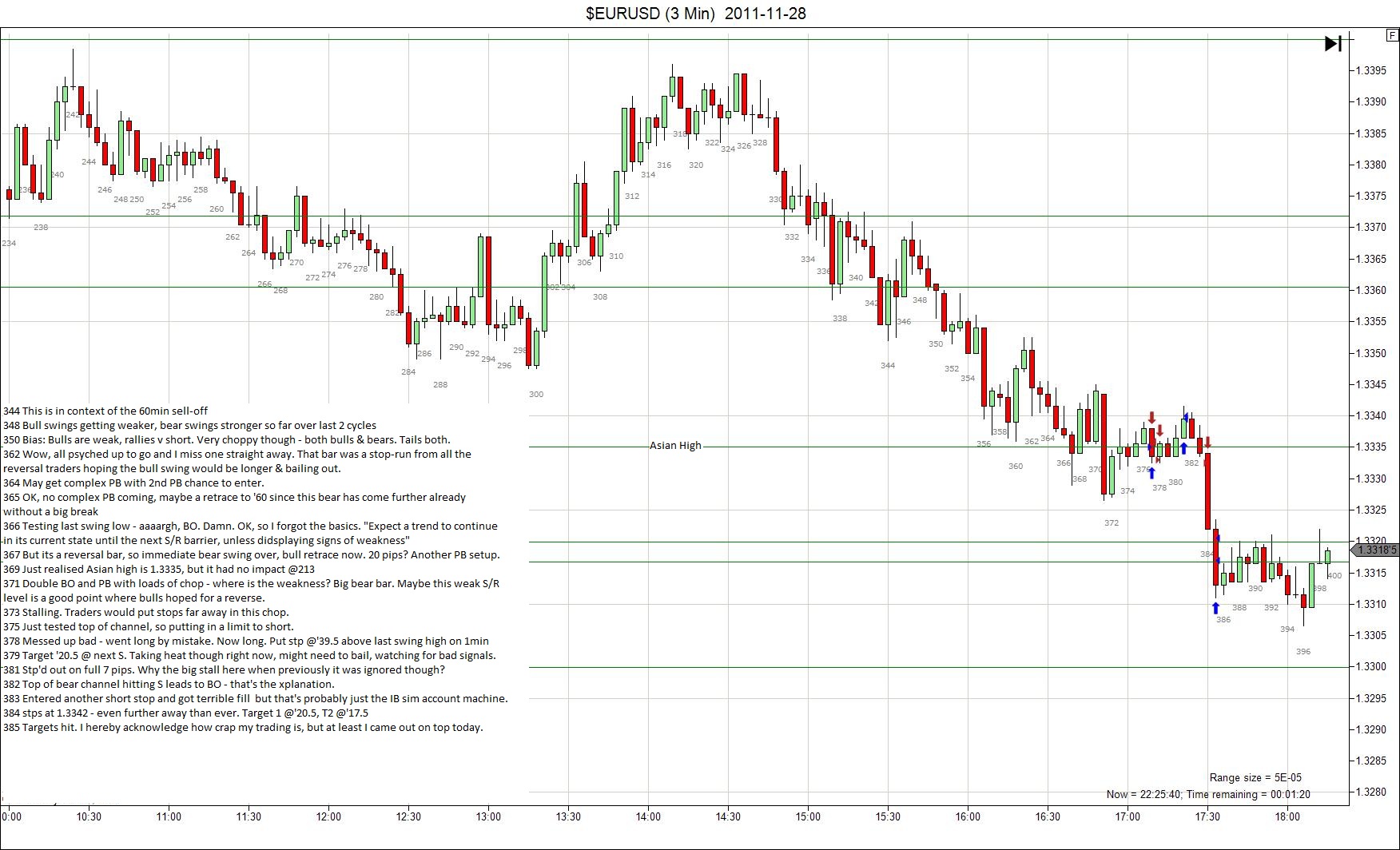Click the Range size = 5E-05 text

(x=1255, y=777)
